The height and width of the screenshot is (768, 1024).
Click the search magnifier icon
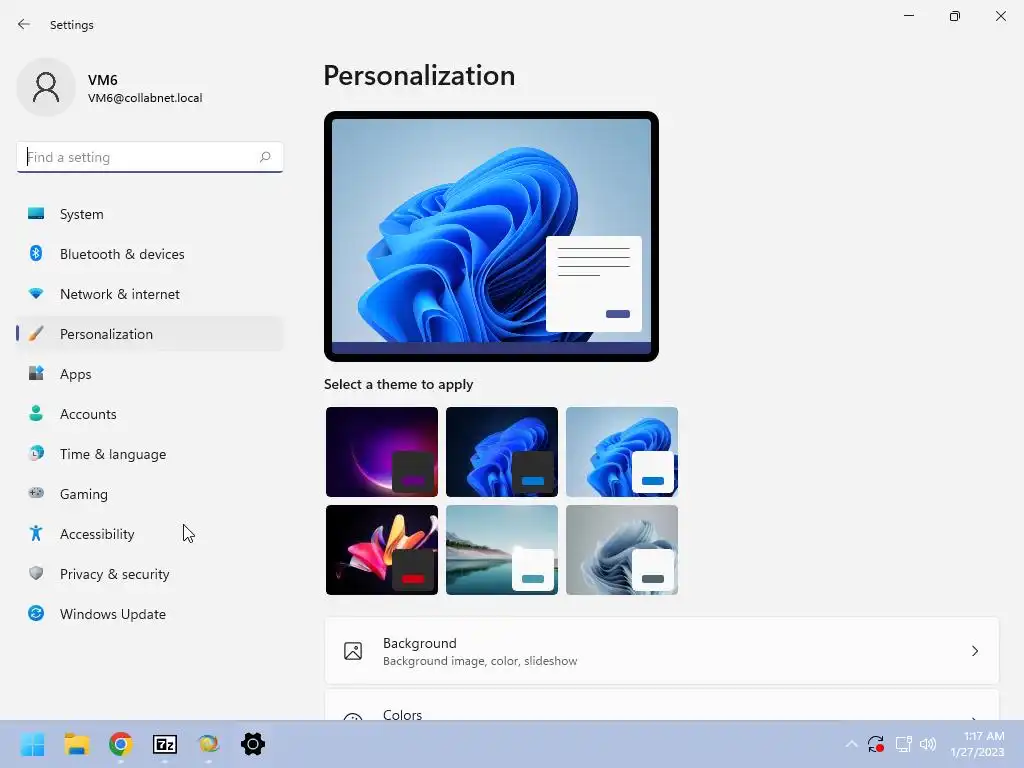(264, 157)
